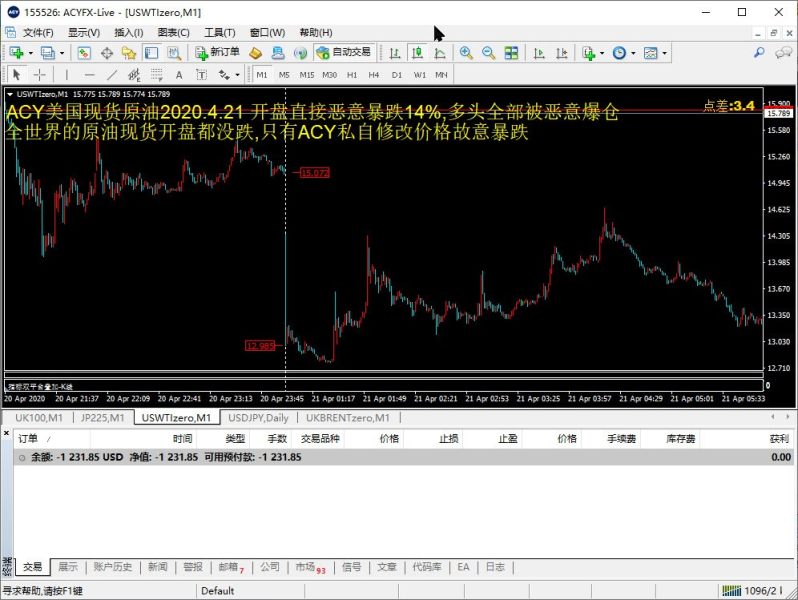Switch to the UKBRENTzero,M1 chart tab
This screenshot has width=798, height=600.
click(348, 418)
